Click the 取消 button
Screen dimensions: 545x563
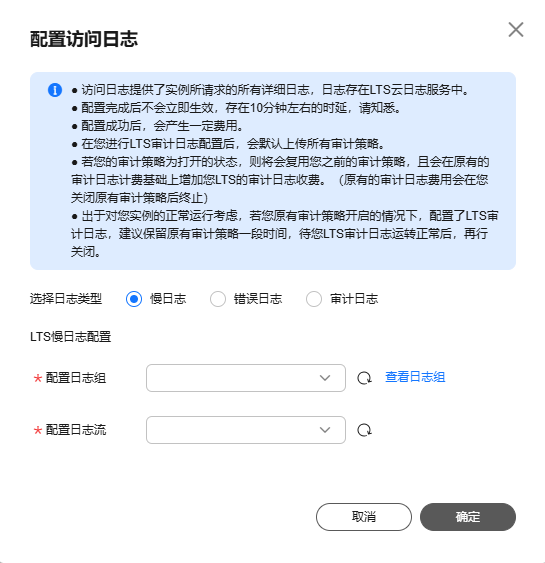(x=364, y=517)
